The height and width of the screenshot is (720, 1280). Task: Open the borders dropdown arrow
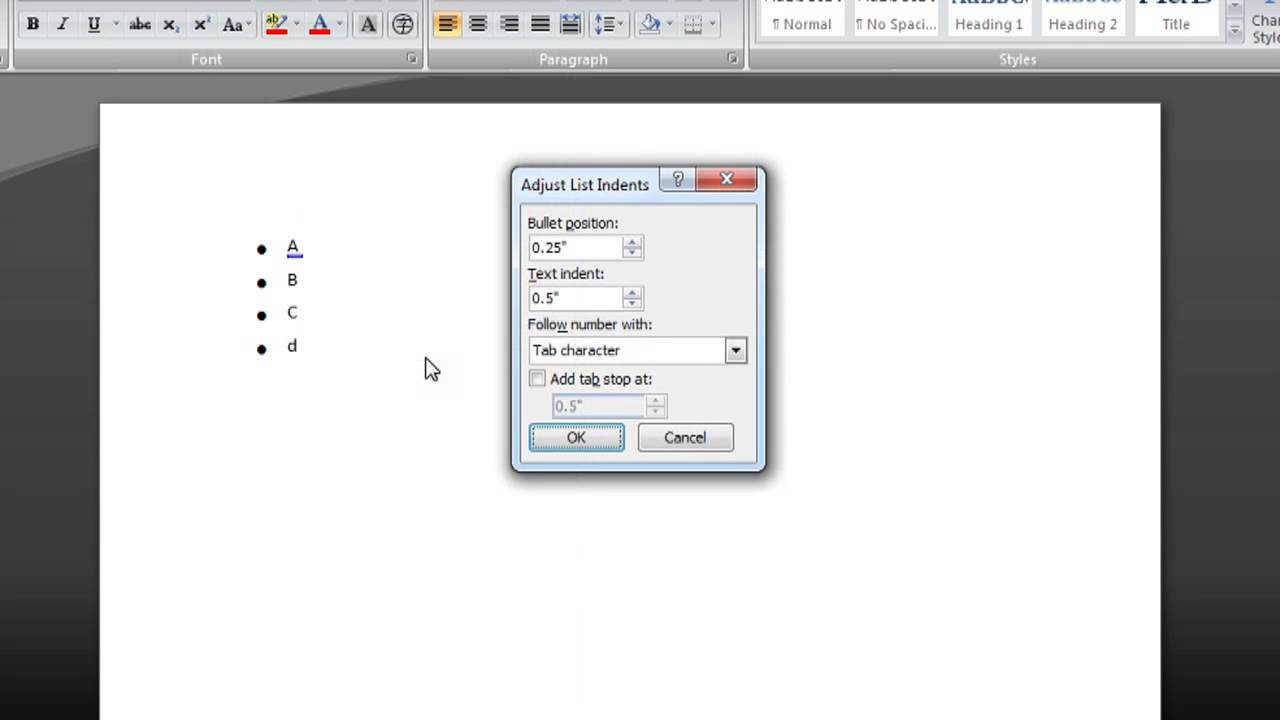(712, 24)
